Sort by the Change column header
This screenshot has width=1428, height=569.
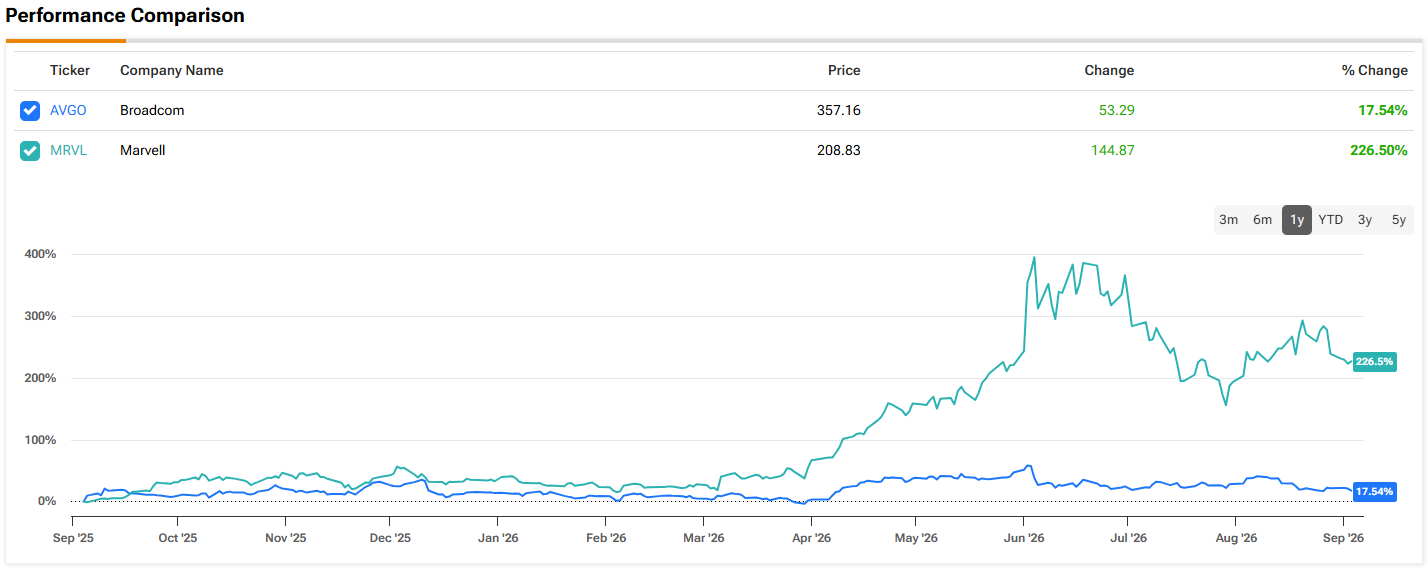click(1109, 71)
